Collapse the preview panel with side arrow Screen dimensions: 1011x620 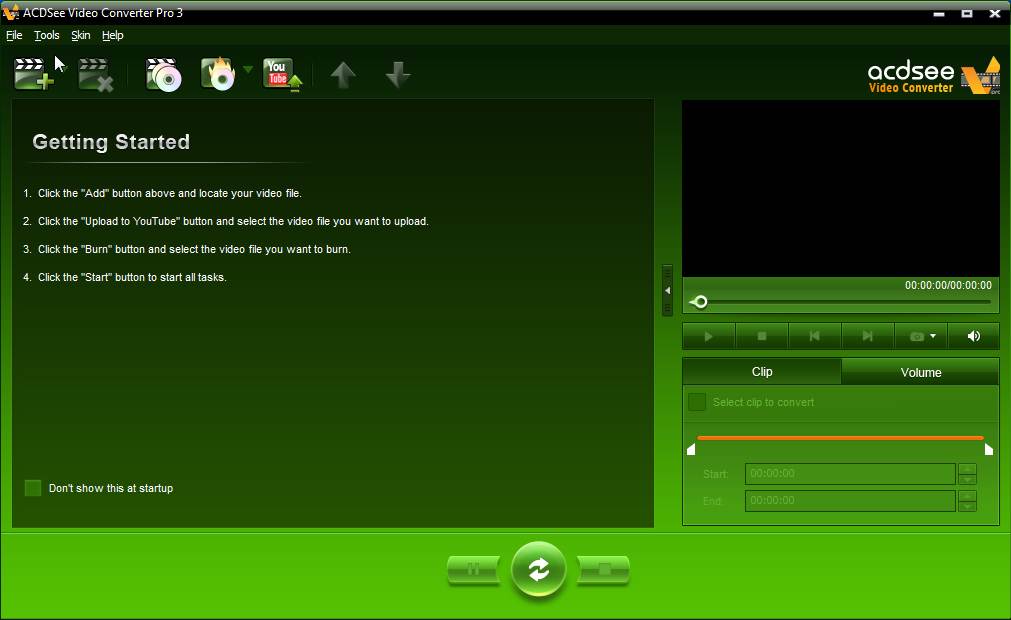(667, 291)
